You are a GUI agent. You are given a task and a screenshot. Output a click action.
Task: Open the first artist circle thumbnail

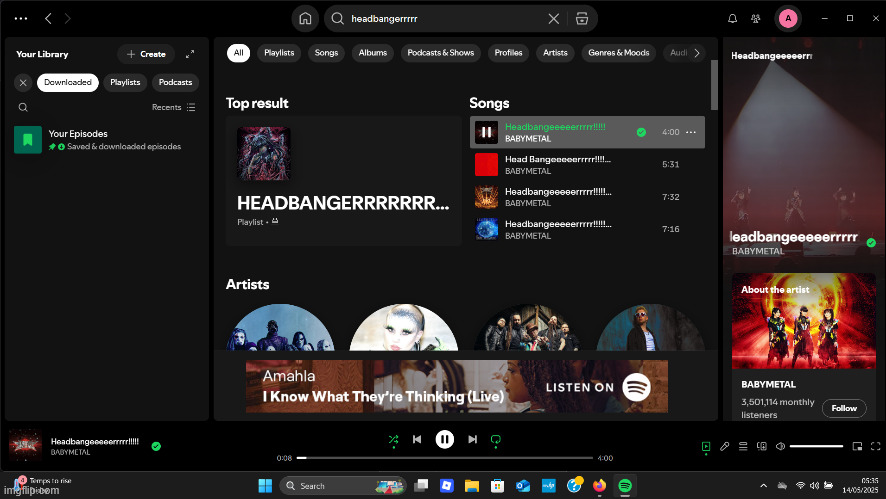(x=280, y=328)
